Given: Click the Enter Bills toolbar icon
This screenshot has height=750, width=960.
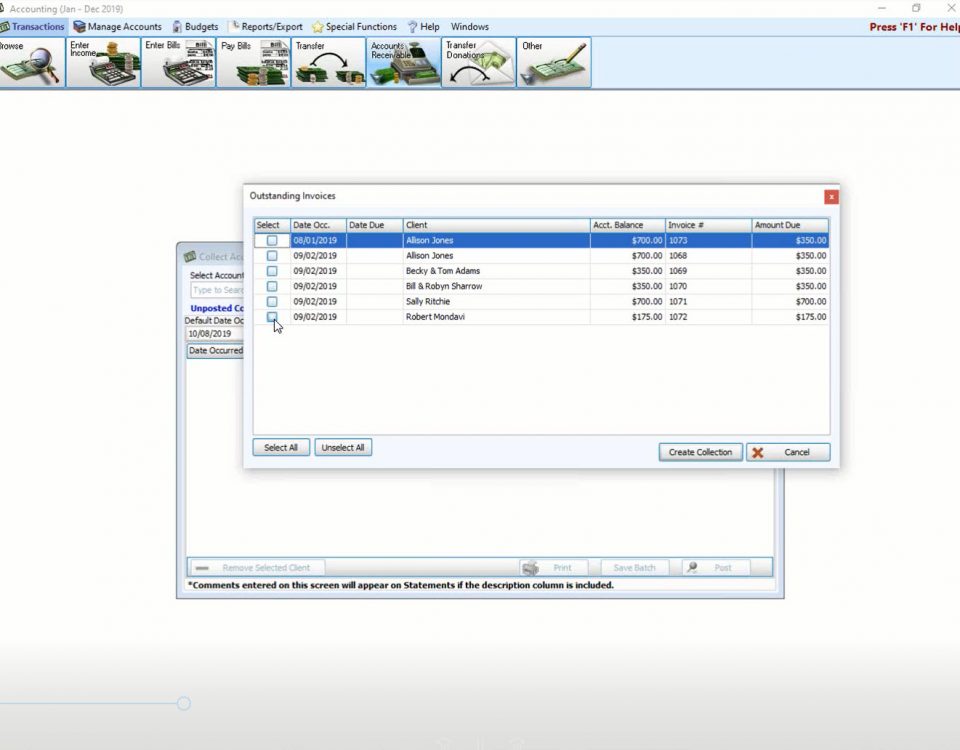Looking at the screenshot, I should click(178, 63).
